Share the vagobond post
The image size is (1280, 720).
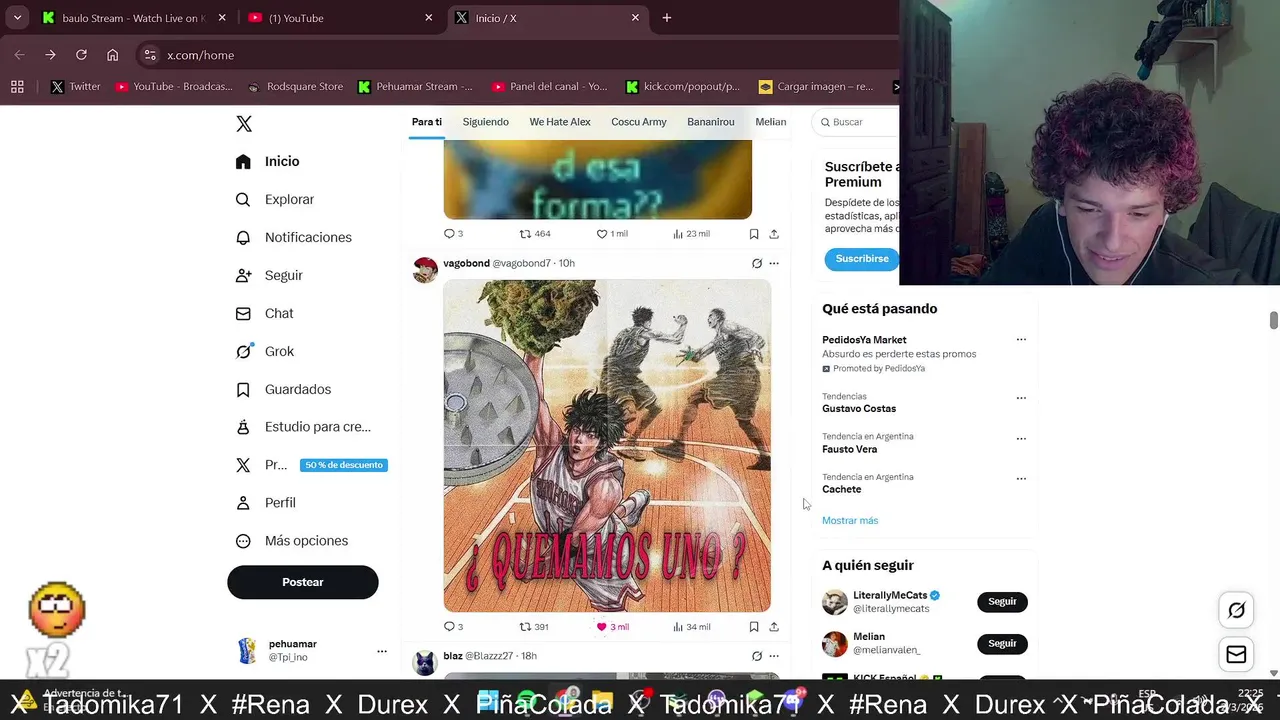pos(774,627)
